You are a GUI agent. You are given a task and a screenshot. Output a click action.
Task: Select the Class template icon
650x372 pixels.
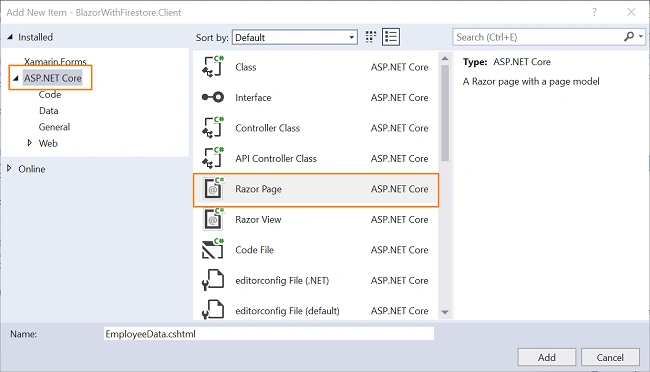coord(213,67)
